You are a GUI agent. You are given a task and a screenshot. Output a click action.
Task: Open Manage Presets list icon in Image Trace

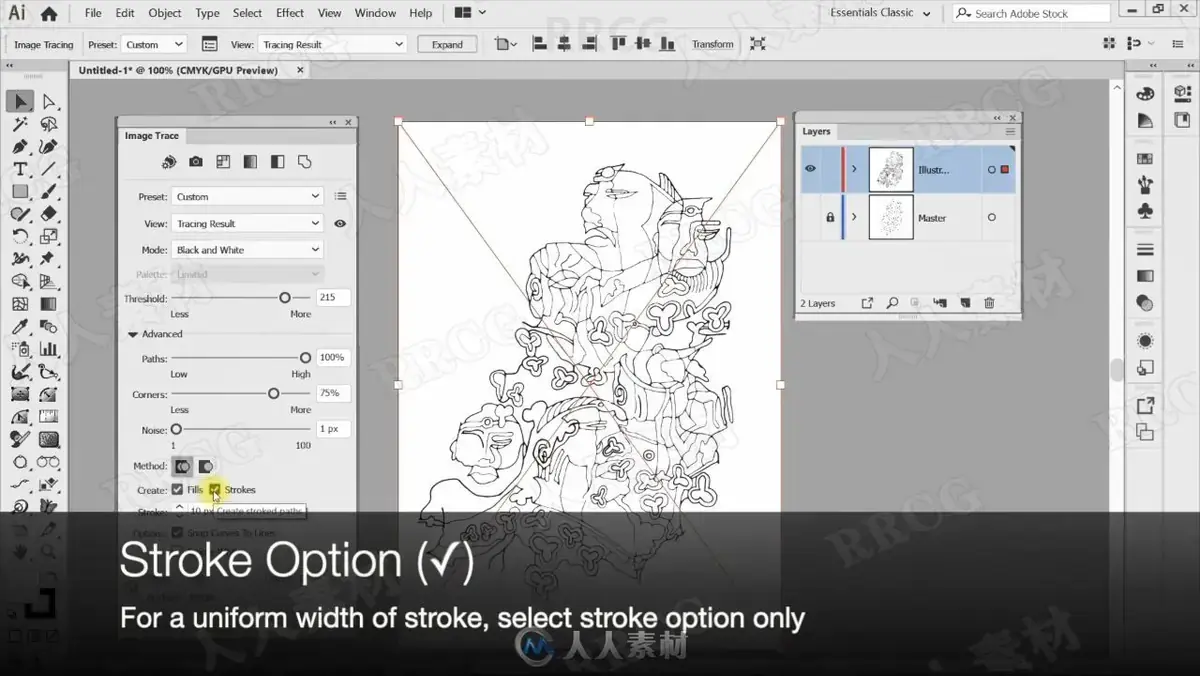pos(340,197)
